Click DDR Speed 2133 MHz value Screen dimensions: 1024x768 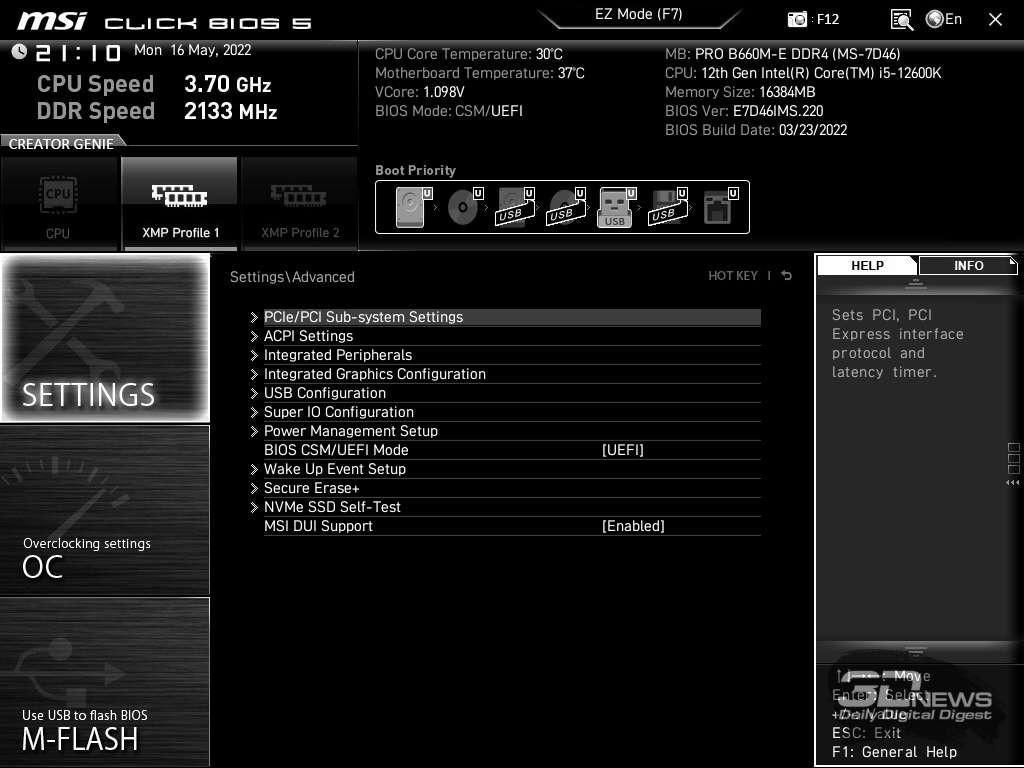pos(231,111)
